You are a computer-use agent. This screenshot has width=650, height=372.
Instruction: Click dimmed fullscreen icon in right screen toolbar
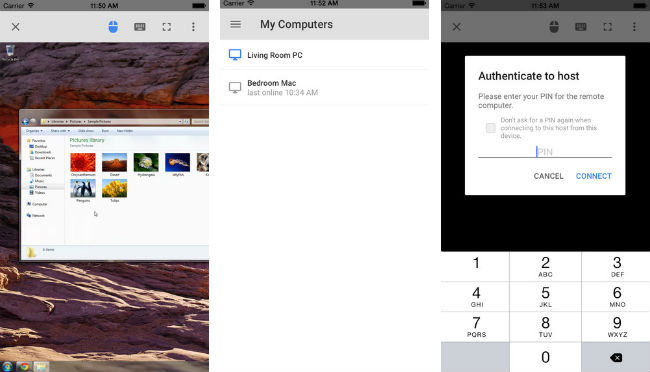[x=608, y=27]
